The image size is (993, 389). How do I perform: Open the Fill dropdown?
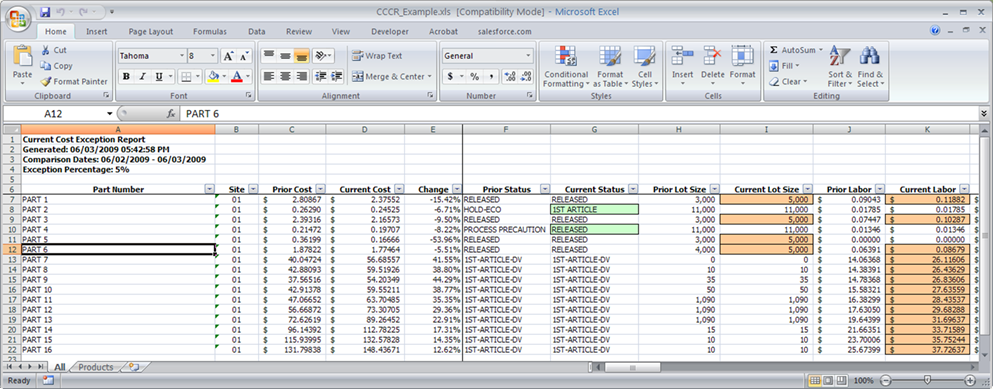pyautogui.click(x=785, y=66)
